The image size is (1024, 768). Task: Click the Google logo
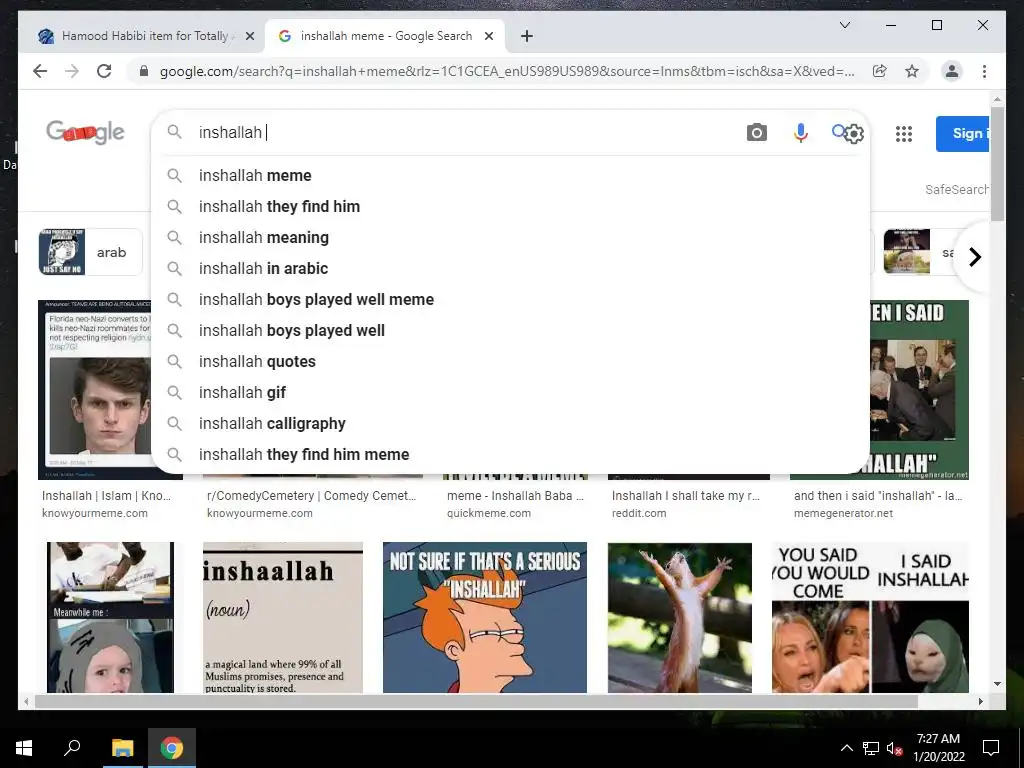tap(85, 132)
